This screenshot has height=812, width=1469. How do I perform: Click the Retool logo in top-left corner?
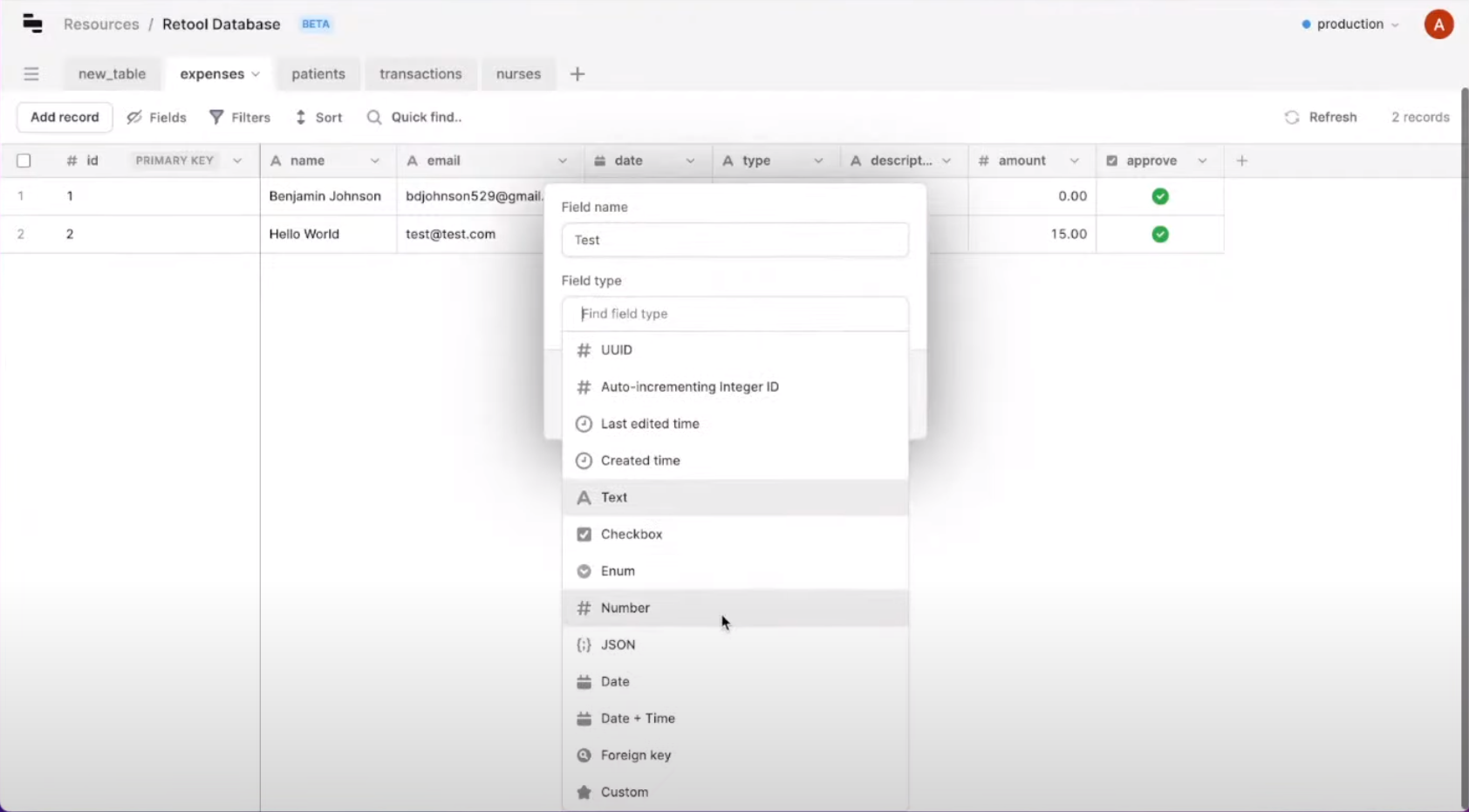pyautogui.click(x=32, y=24)
